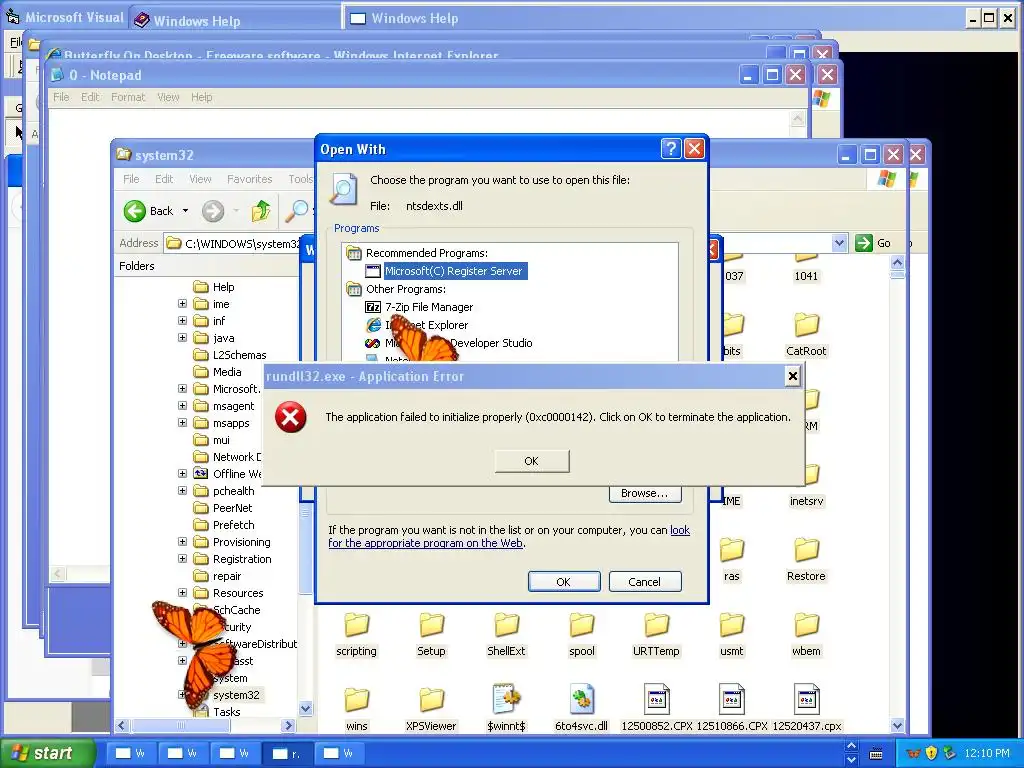Click the Setup folder icon

pos(432,625)
